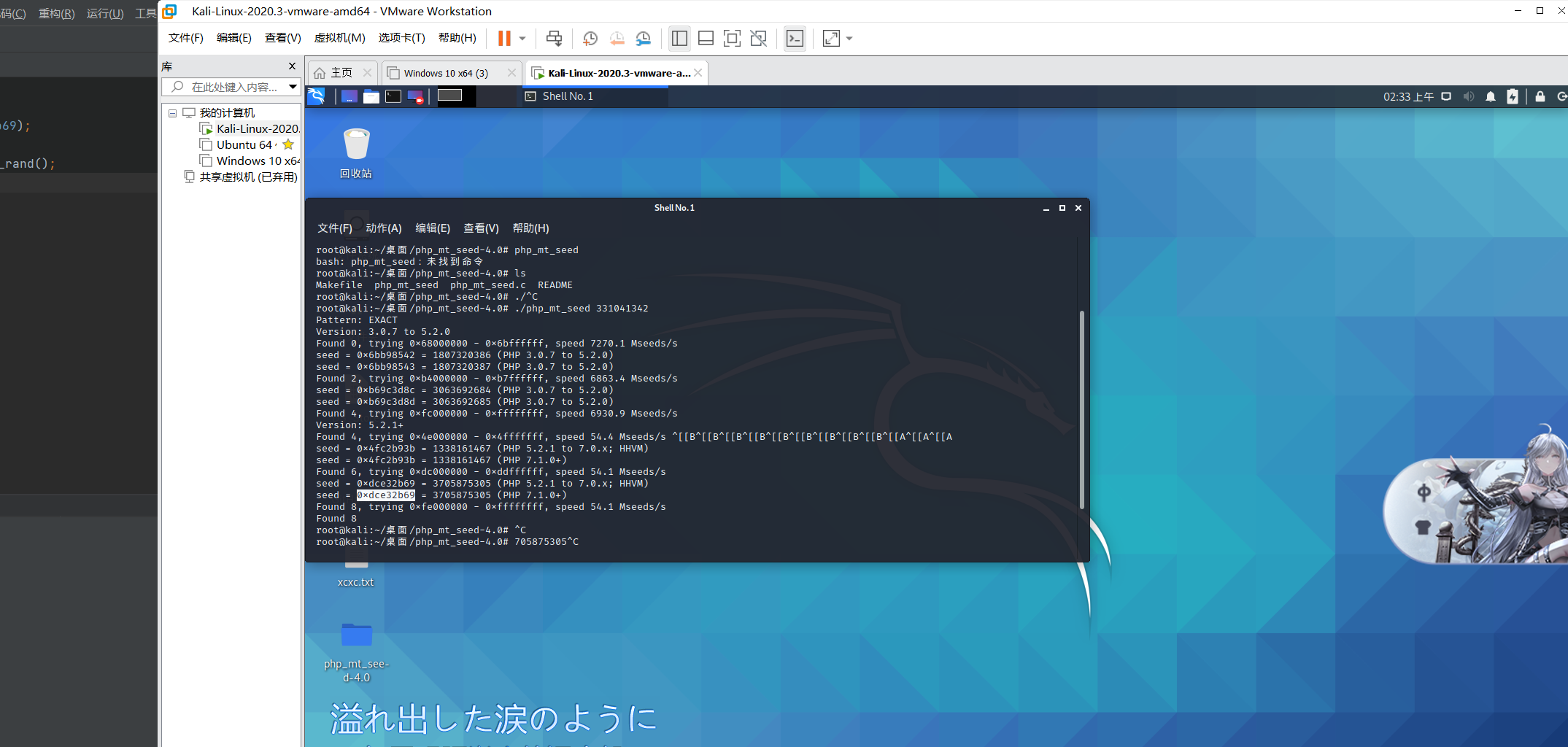
Task: Launch terminal emulator from Kali panel
Action: pyautogui.click(x=393, y=96)
